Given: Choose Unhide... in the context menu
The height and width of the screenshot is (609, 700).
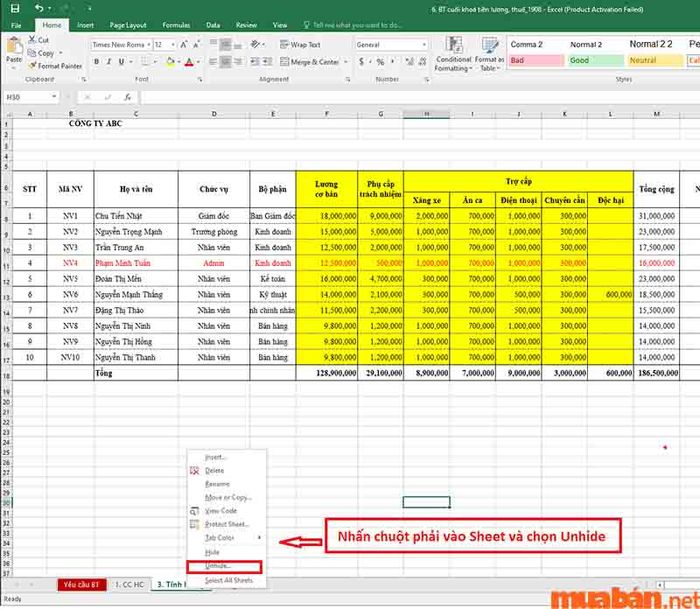Looking at the screenshot, I should [x=224, y=567].
